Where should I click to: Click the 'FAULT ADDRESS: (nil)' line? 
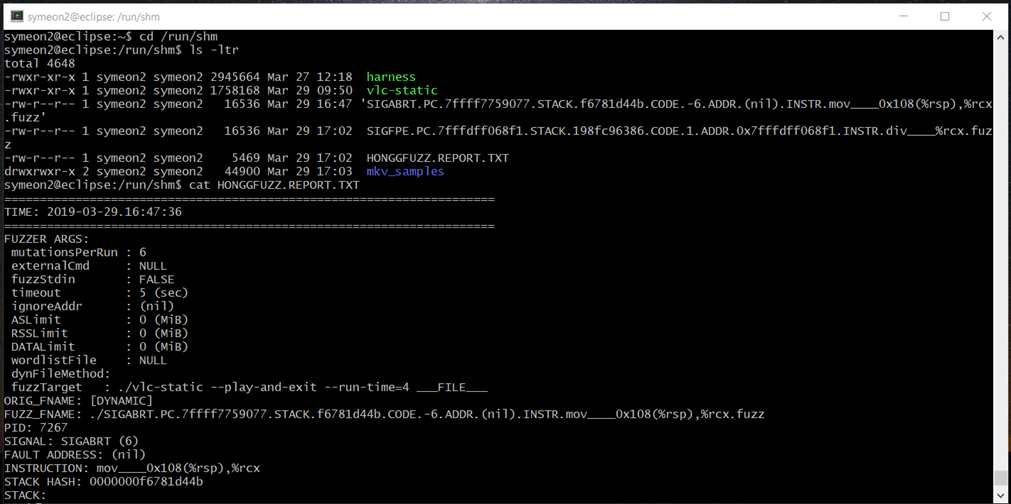[x=75, y=456]
